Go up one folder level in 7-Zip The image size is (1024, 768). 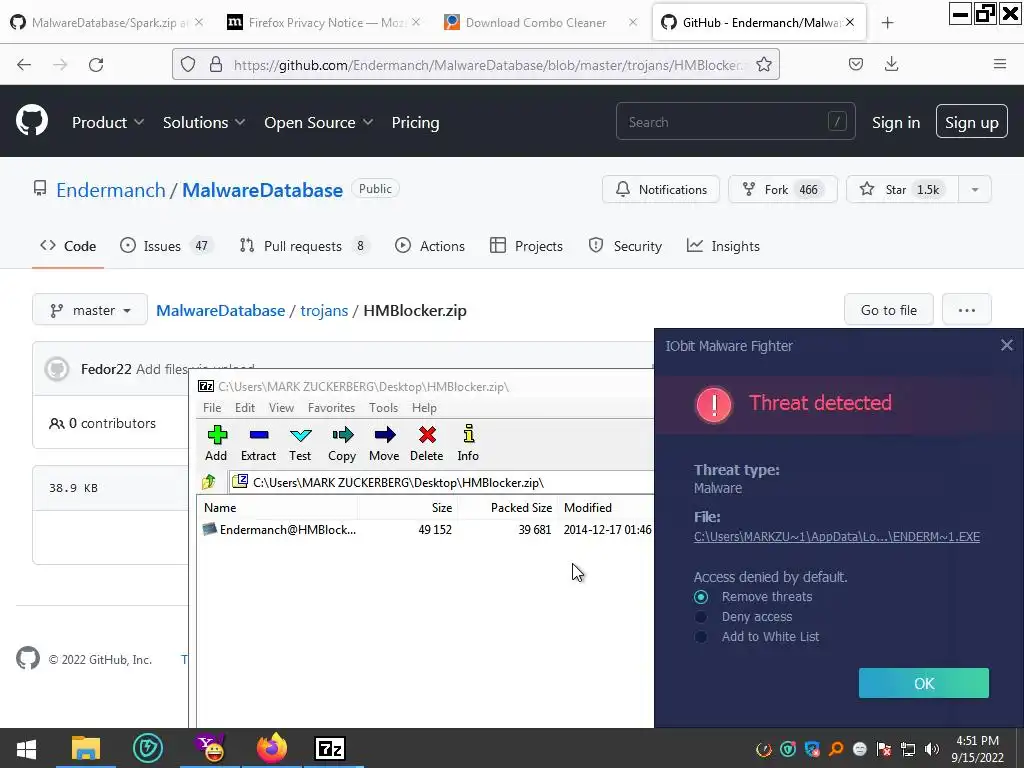click(x=209, y=483)
